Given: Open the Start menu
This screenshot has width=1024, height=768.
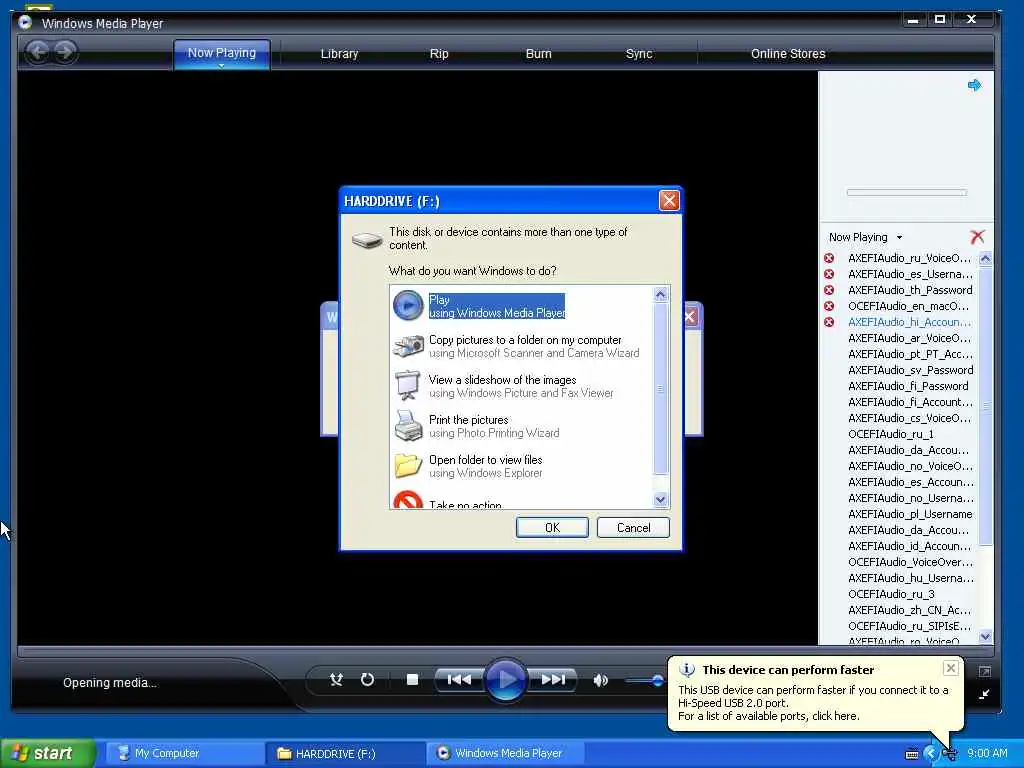Looking at the screenshot, I should click(x=47, y=753).
